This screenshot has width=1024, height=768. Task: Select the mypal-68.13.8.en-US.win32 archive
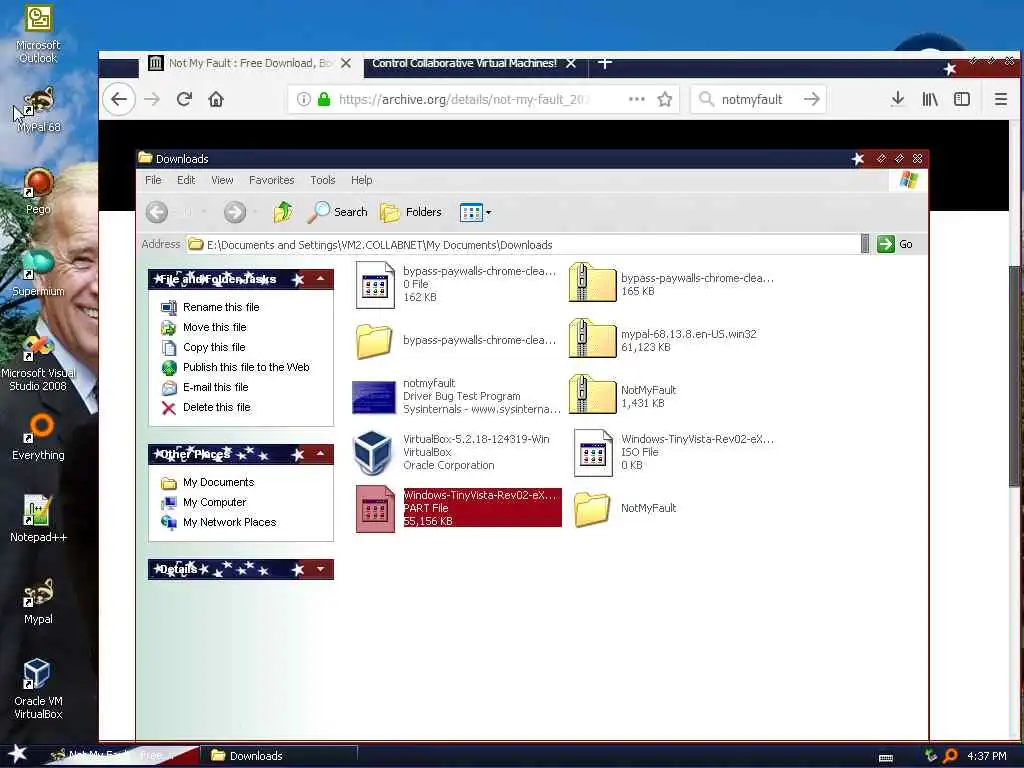click(663, 340)
